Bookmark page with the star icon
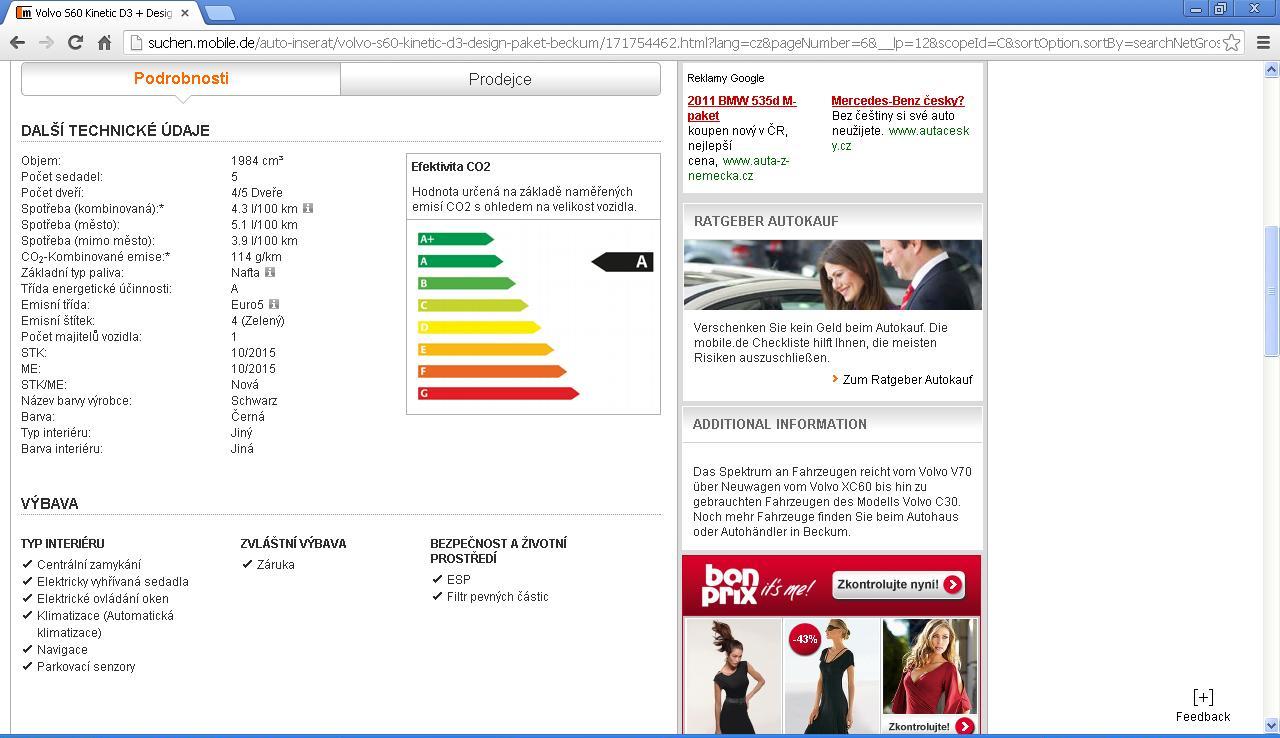This screenshot has height=738, width=1280. point(1232,43)
